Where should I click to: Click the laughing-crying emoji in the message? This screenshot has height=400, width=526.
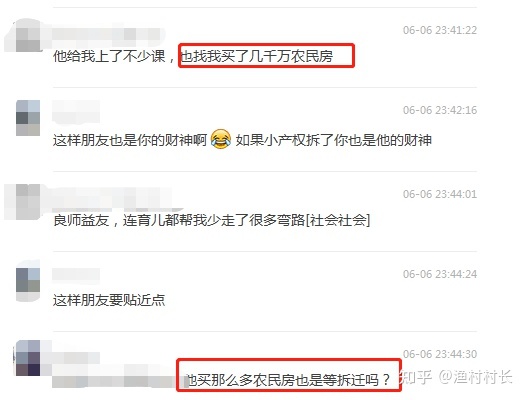[x=221, y=139]
